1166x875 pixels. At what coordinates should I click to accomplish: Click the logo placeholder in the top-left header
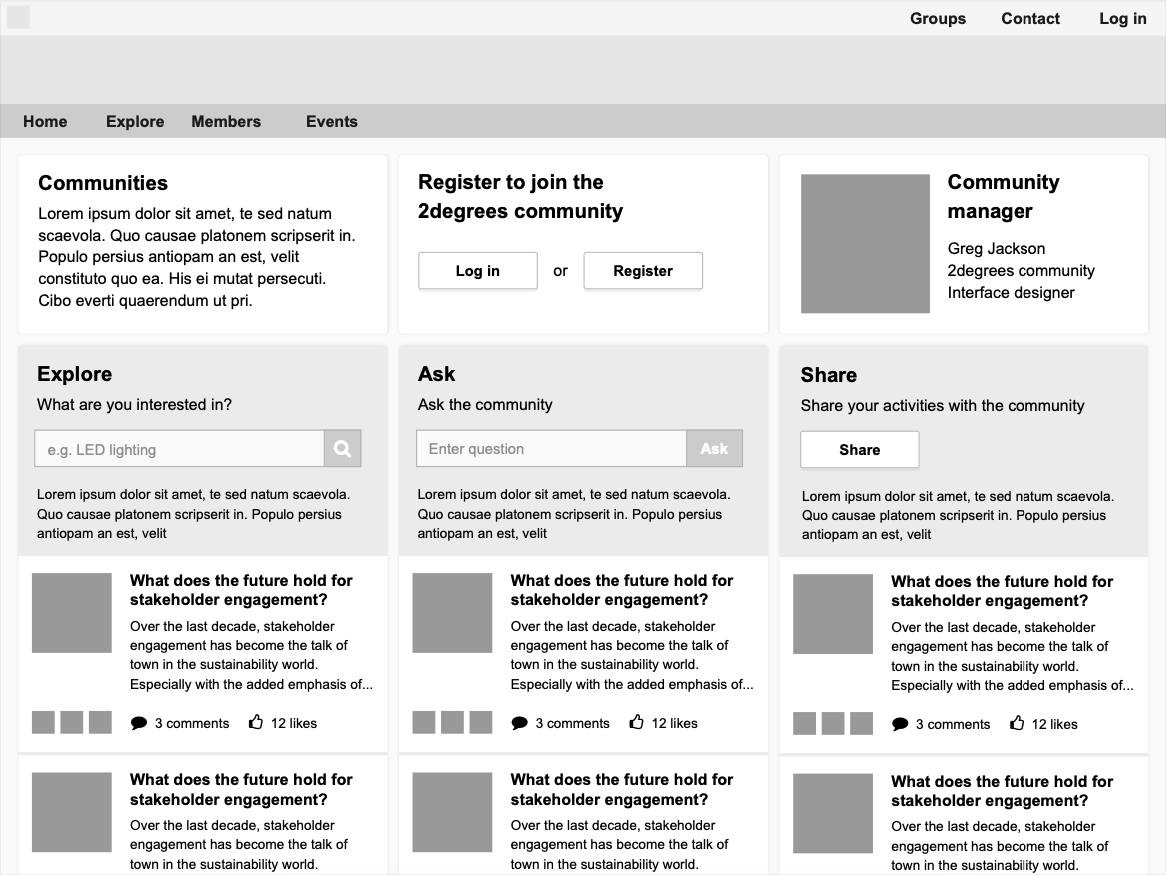coord(18,17)
